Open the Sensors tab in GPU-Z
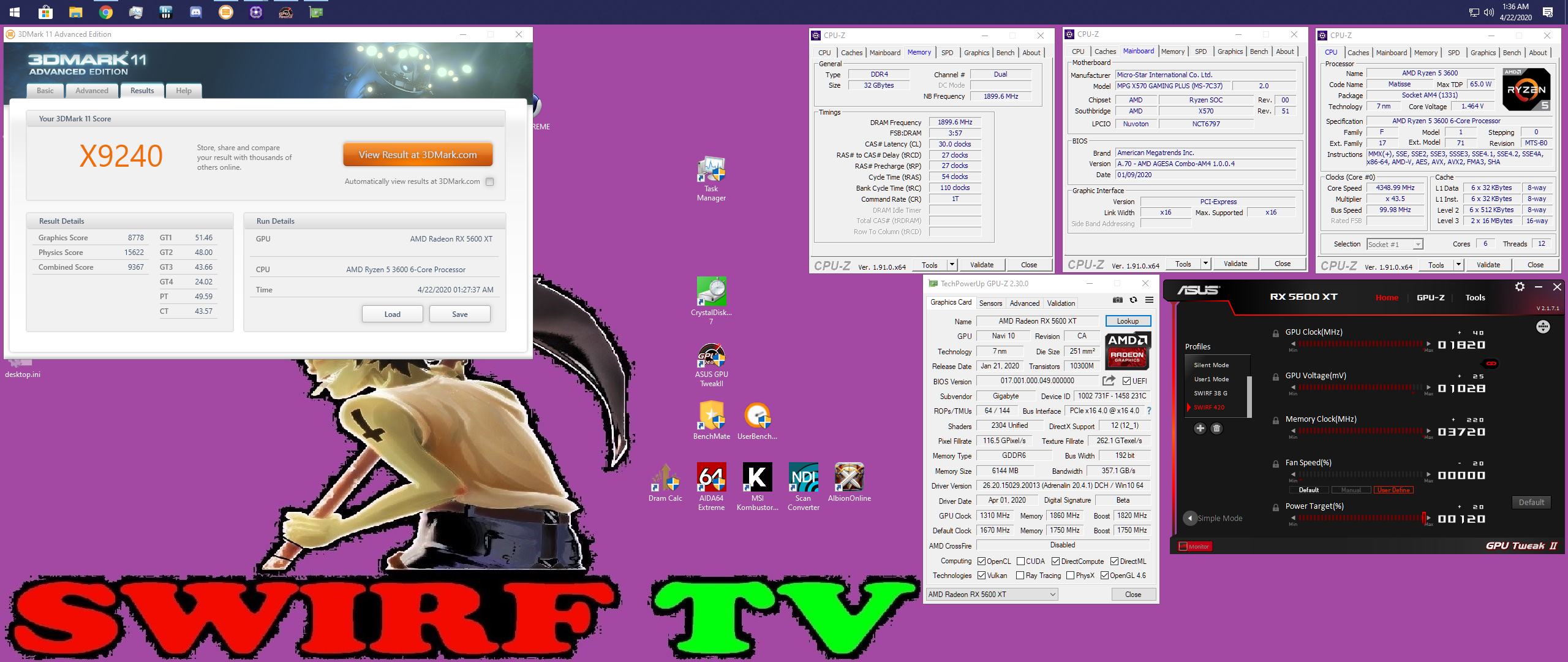Viewport: 1568px width, 662px height. pos(990,303)
